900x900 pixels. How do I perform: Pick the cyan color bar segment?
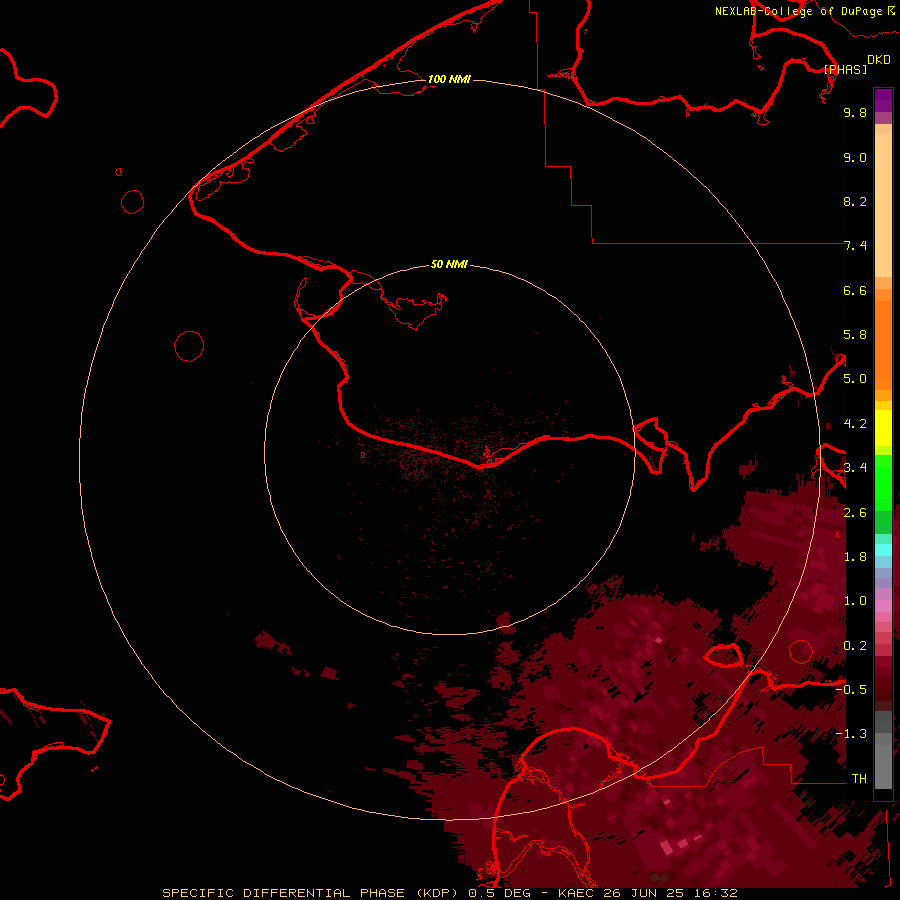pyautogui.click(x=883, y=550)
